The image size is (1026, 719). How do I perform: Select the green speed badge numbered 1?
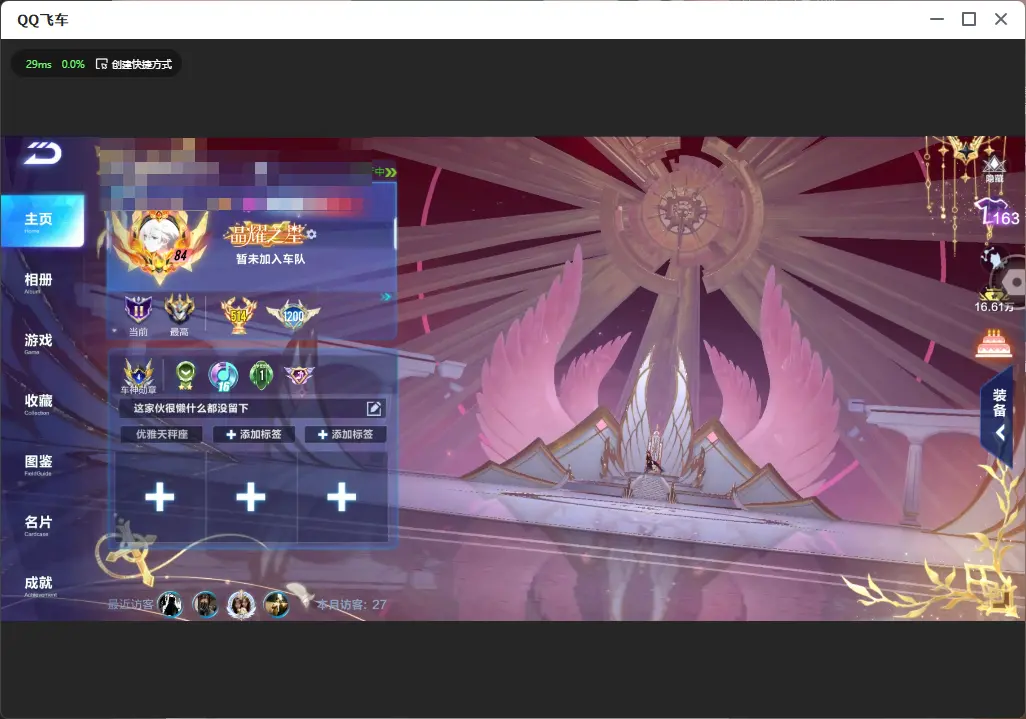pos(261,375)
